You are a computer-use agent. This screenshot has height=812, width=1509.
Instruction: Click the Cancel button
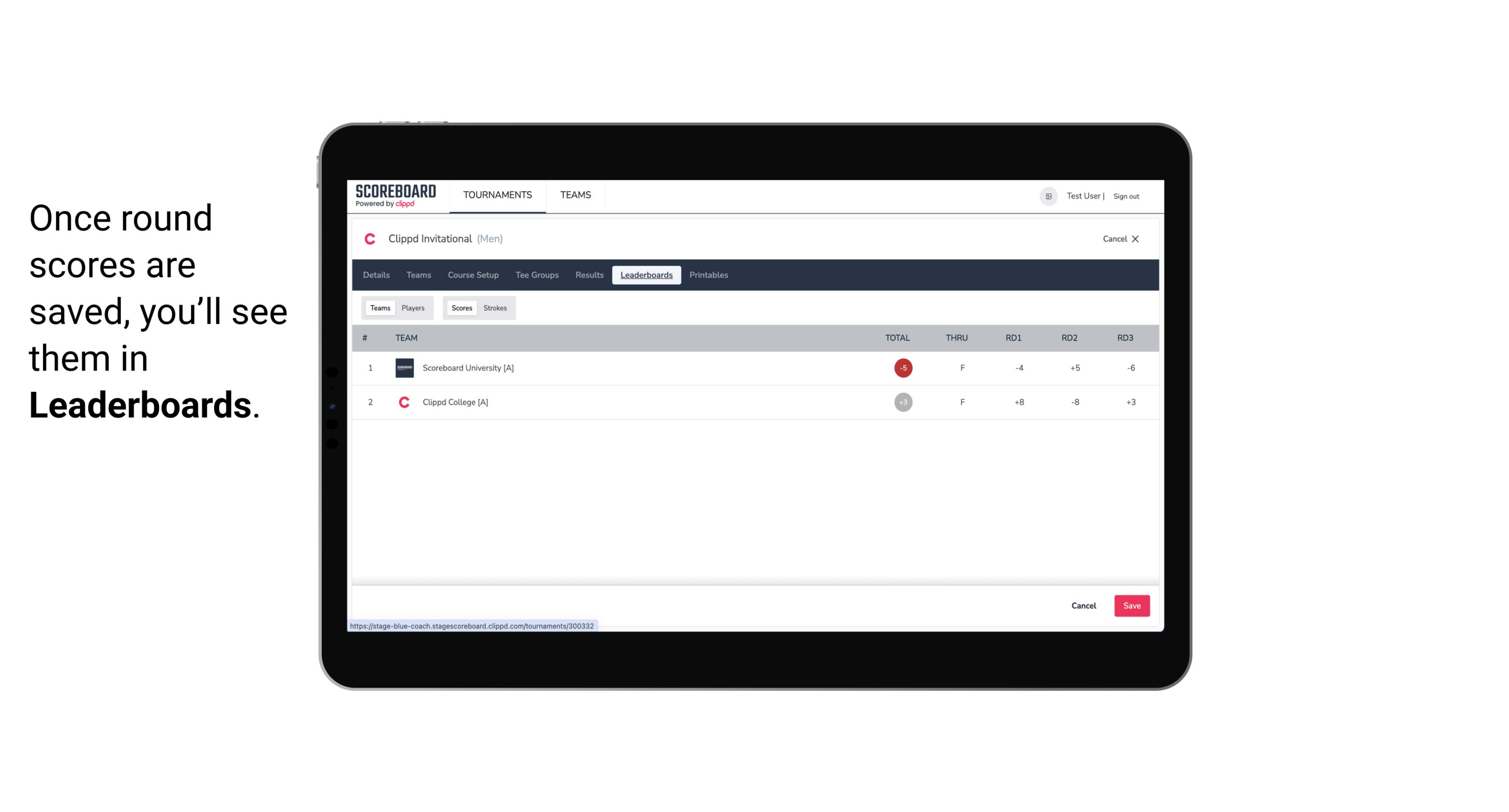click(1083, 605)
